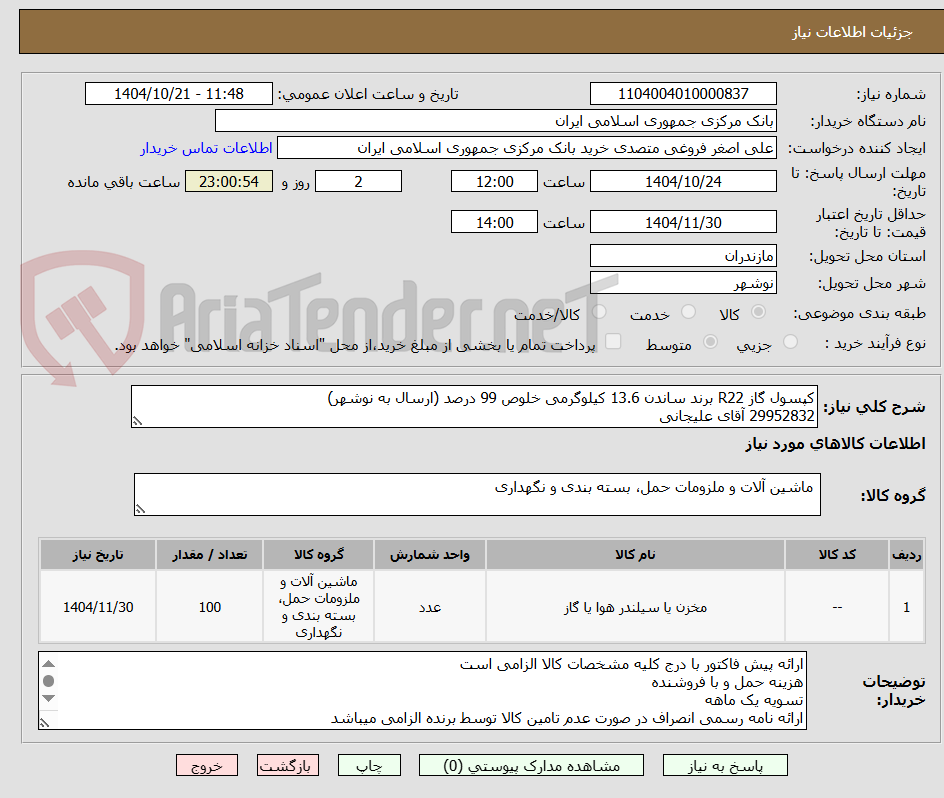This screenshot has width=944, height=798.
Task: Click the تاریخ نیاز column header
Action: (x=98, y=555)
